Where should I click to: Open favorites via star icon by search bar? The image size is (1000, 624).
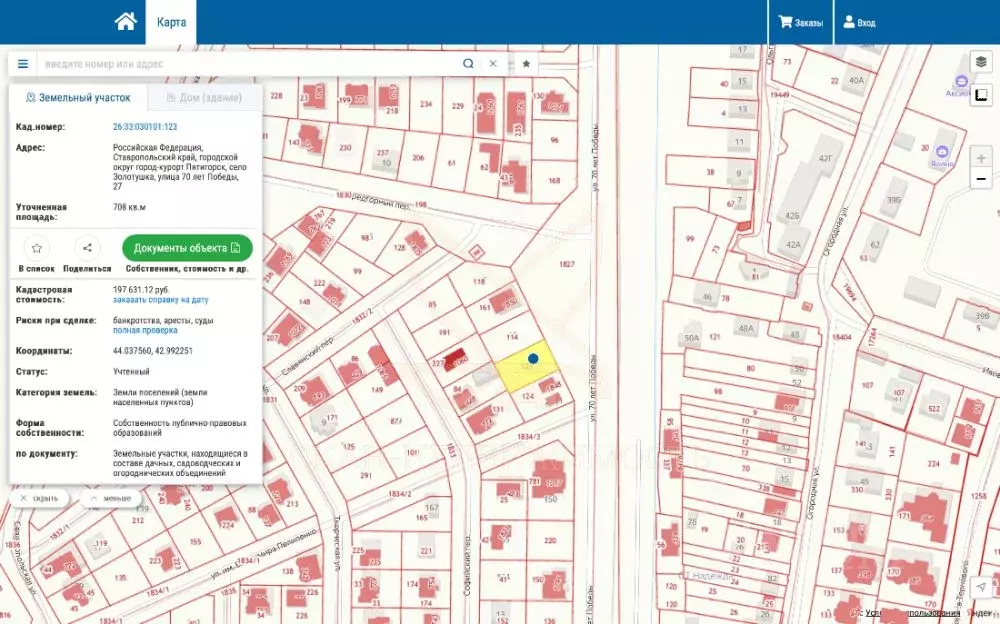point(526,64)
